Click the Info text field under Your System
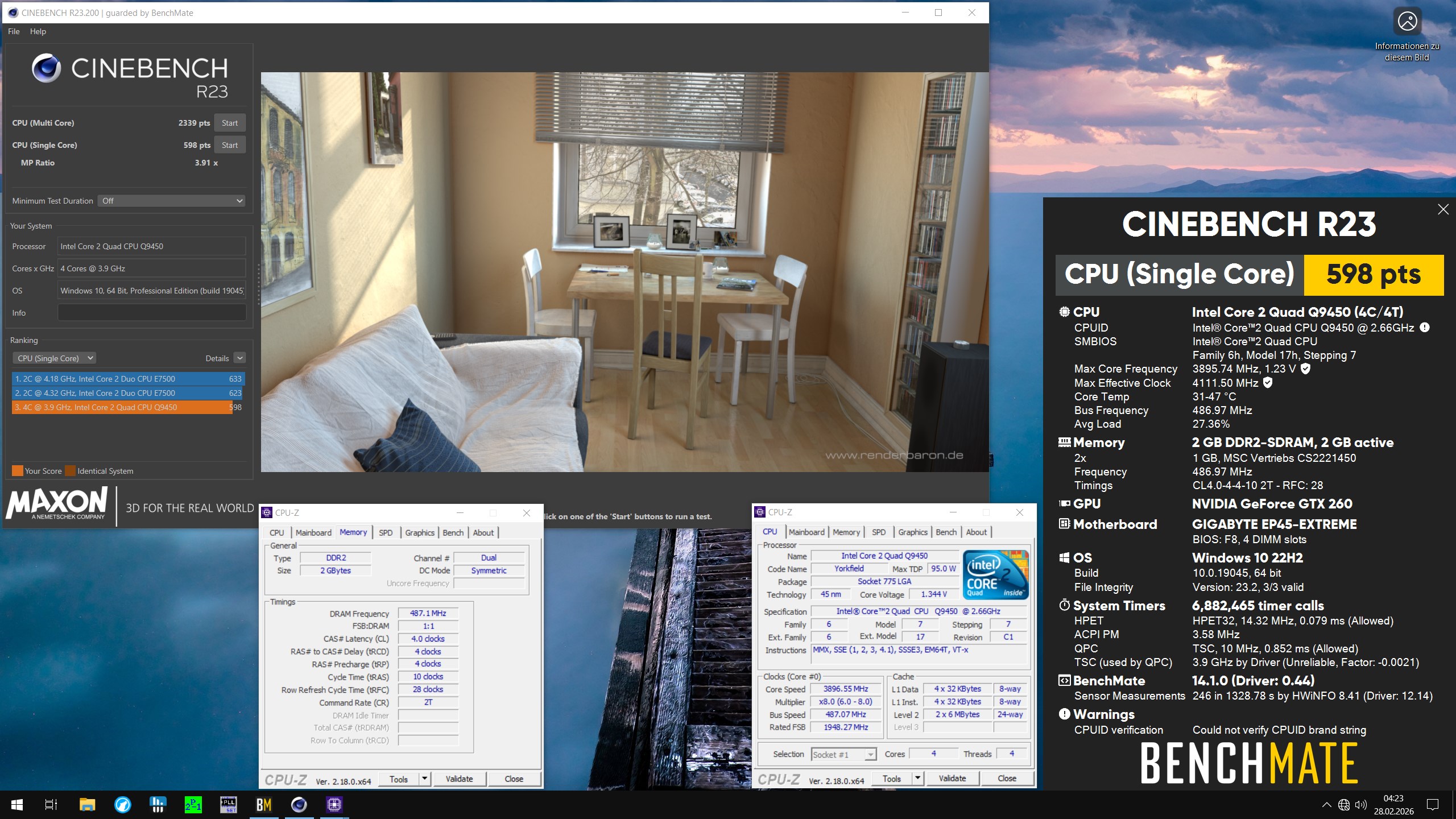Viewport: 1456px width, 819px height. (152, 313)
